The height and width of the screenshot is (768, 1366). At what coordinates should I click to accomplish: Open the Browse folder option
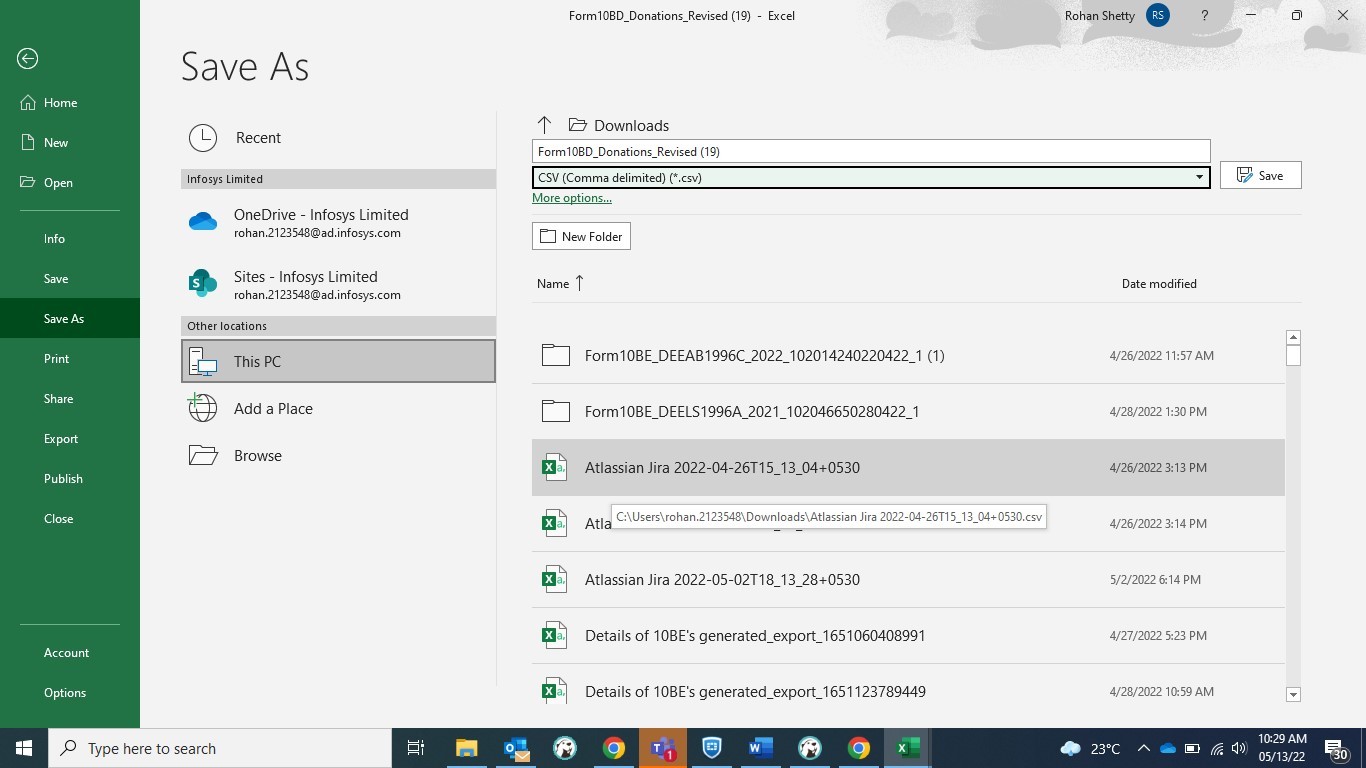click(257, 455)
